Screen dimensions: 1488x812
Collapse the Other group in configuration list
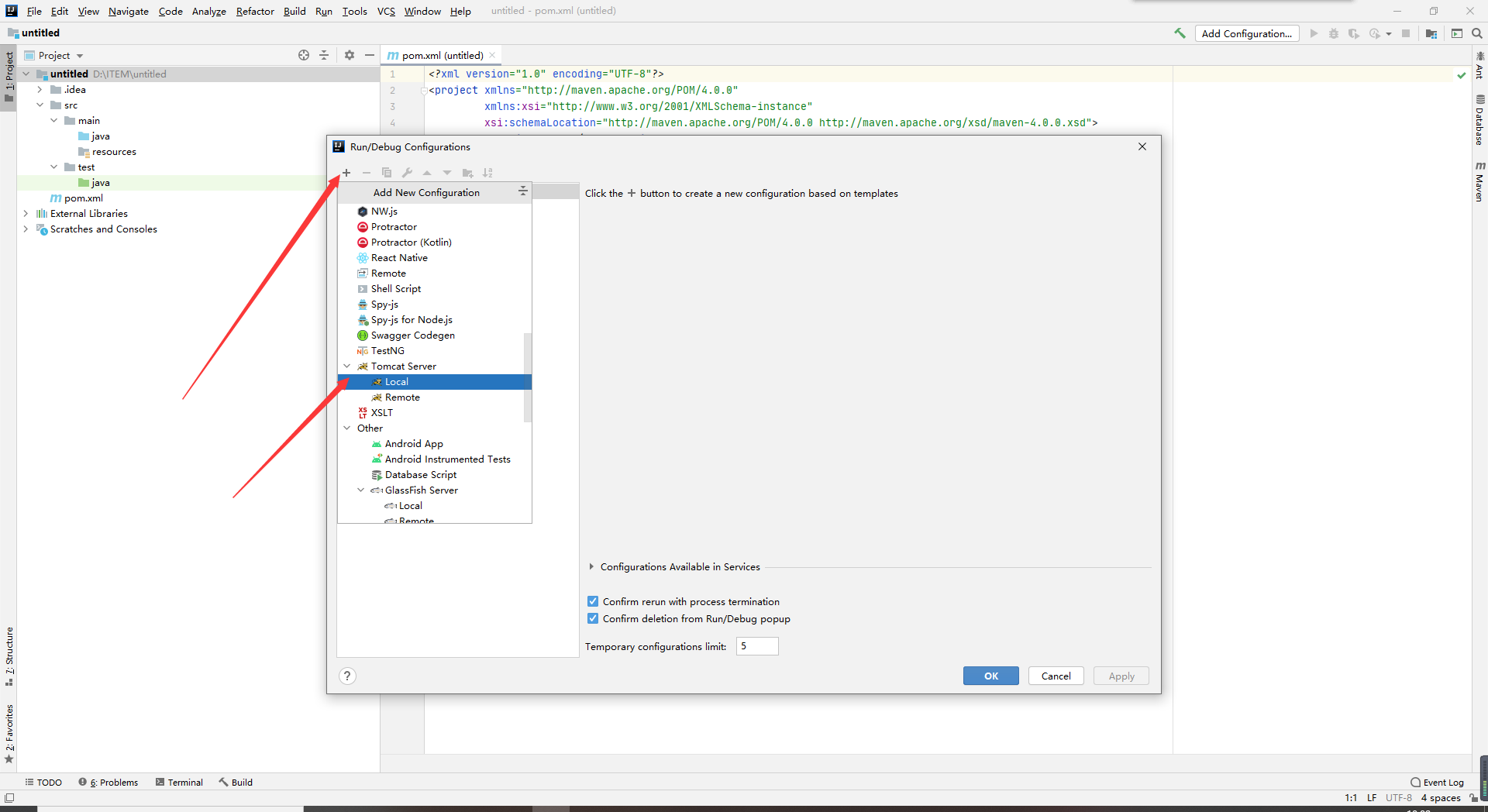[347, 428]
